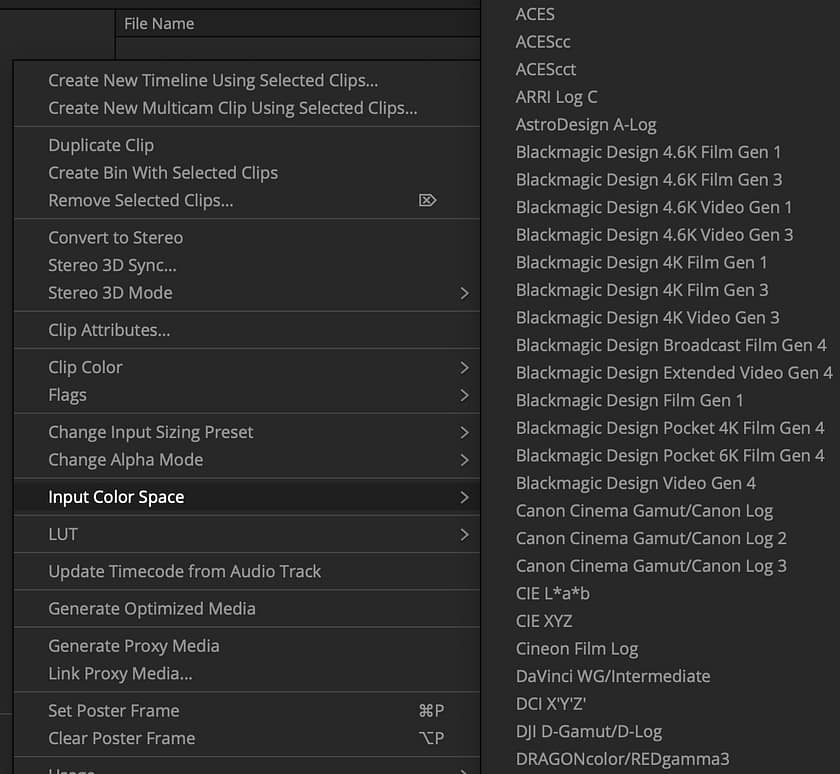Select Create Bin With Selected Clips
The image size is (840, 774).
[x=163, y=173]
